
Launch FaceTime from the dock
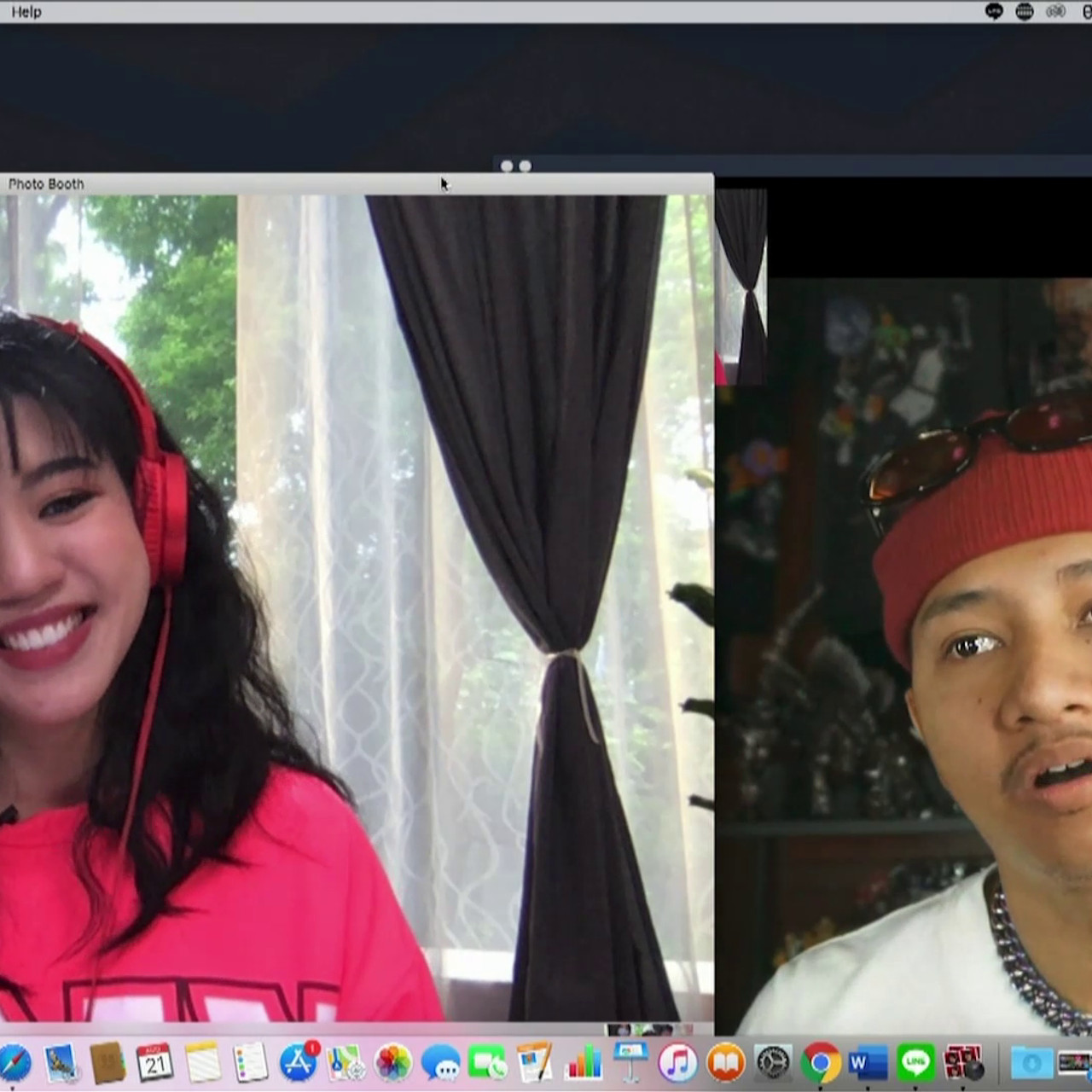click(488, 1063)
